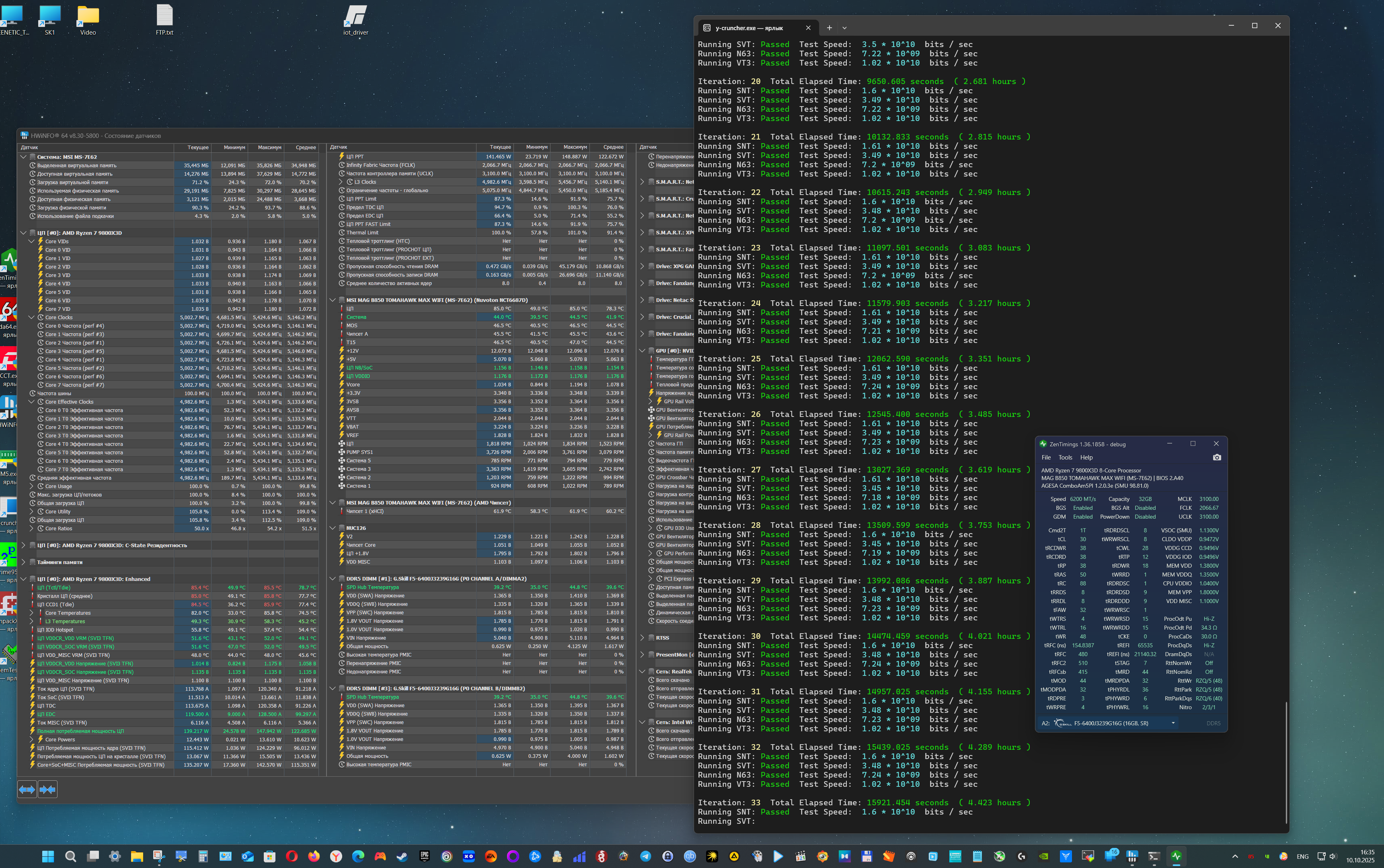Open Steam from the taskbar
The width and height of the screenshot is (1384, 868).
(402, 856)
